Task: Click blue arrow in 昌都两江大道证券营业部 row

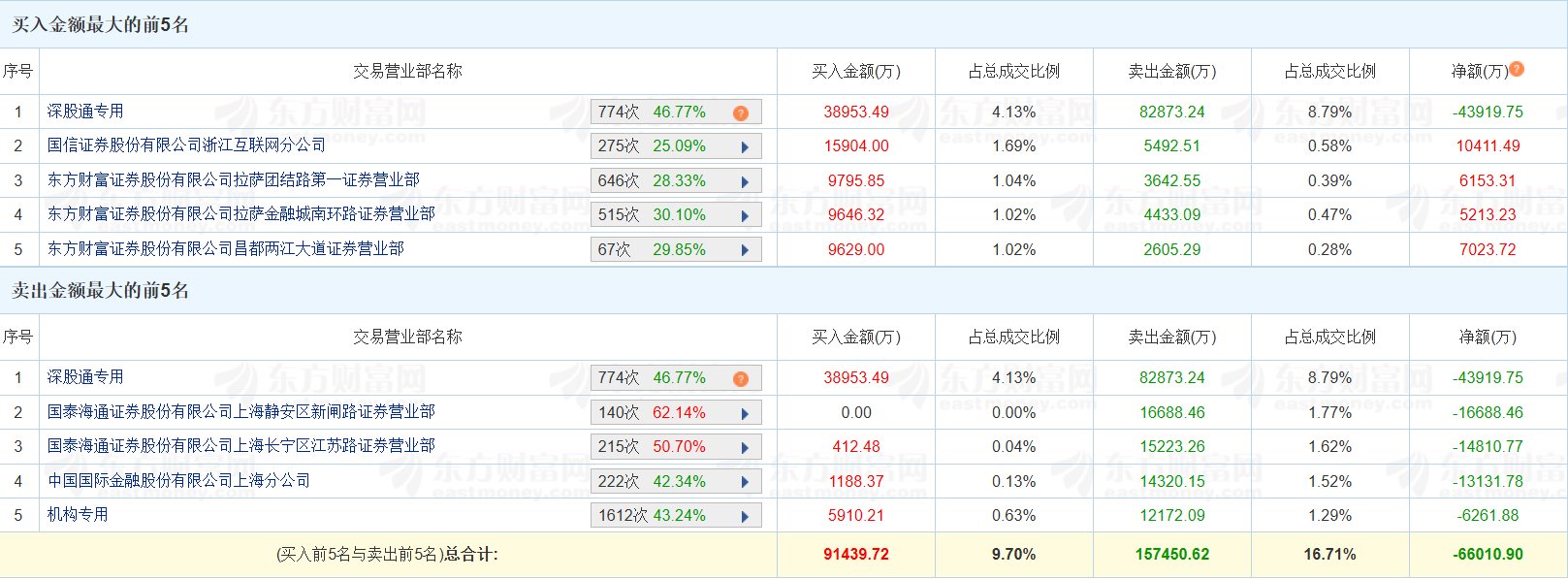Action: coord(745,250)
